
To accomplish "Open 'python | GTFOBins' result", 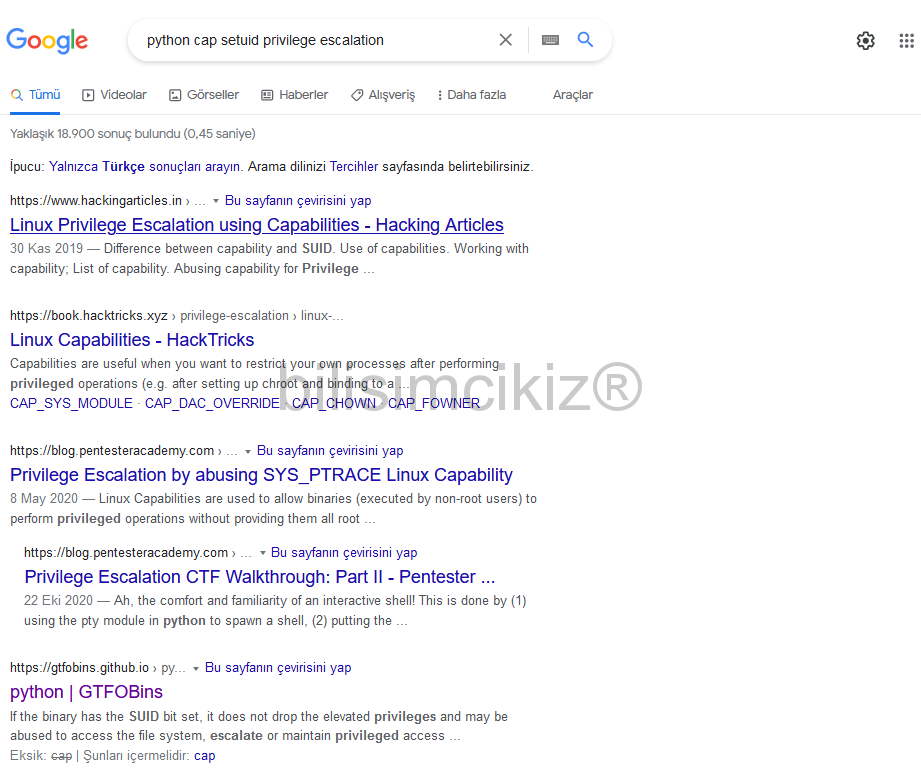I will click(x=86, y=692).
